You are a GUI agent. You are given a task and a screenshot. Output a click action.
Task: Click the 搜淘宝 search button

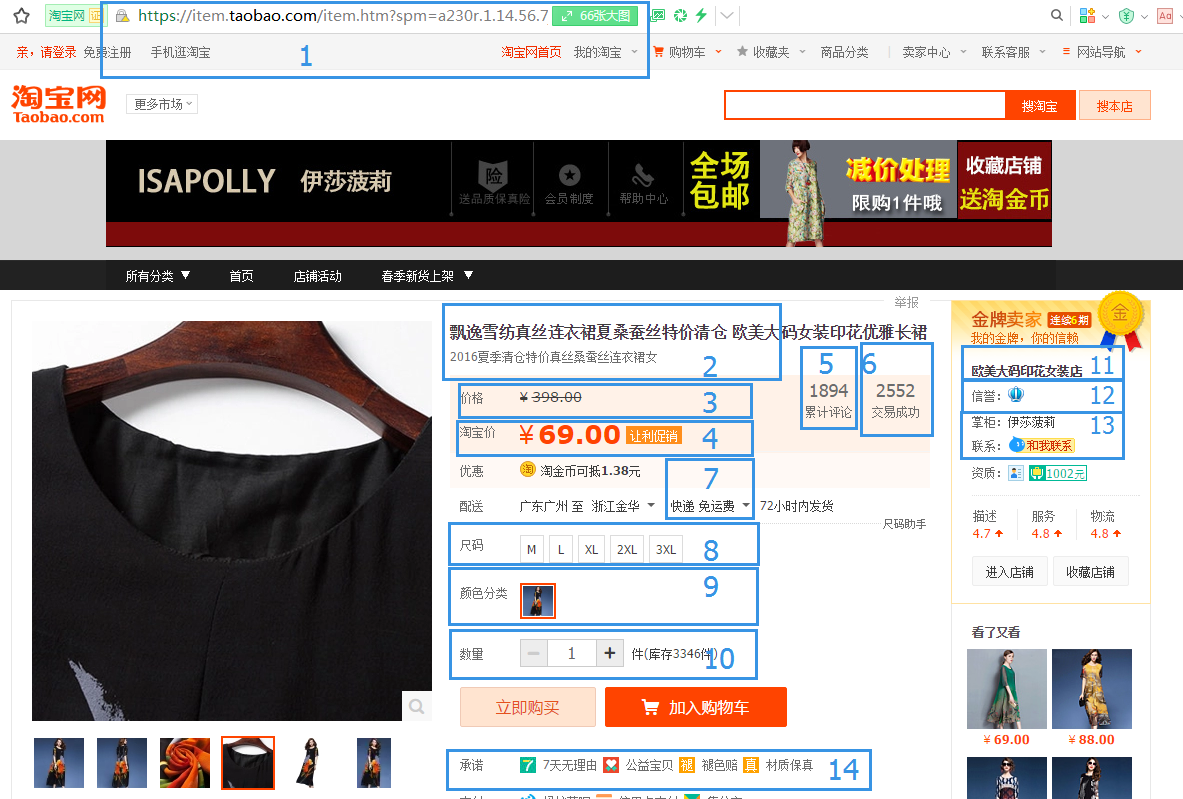[x=1040, y=106]
